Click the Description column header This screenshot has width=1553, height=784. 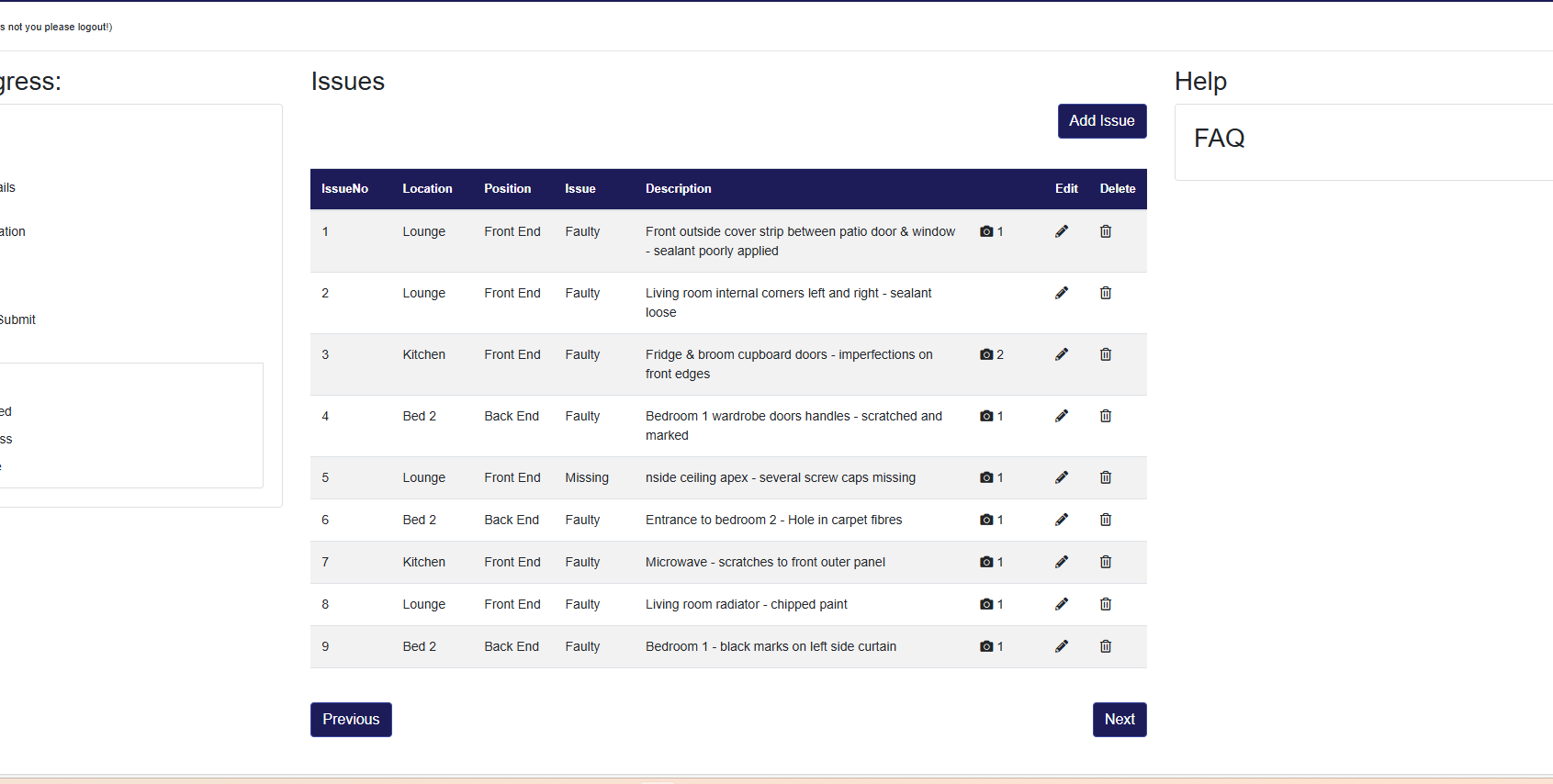678,189
